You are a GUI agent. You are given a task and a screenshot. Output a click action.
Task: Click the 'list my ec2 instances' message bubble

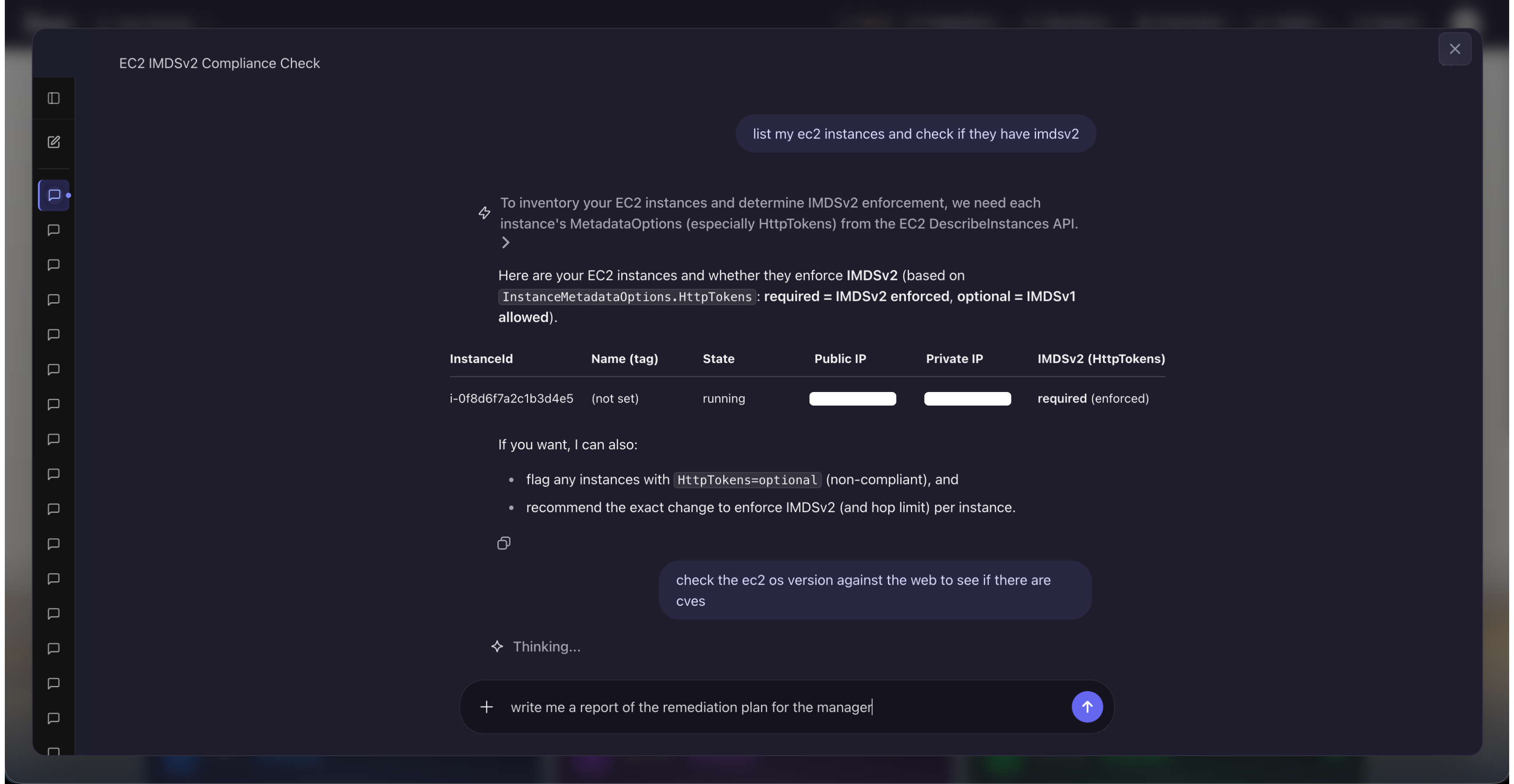click(x=915, y=134)
